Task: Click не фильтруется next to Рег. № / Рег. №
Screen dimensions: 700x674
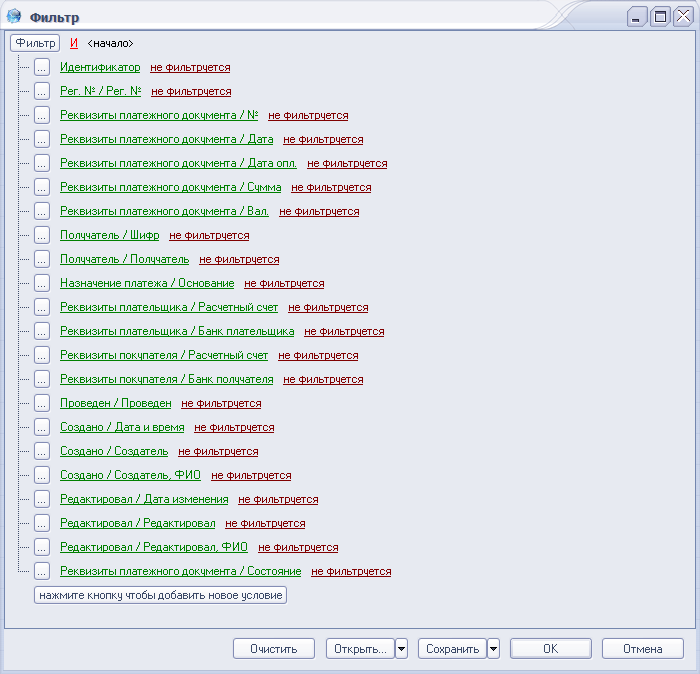Action: tap(191, 92)
